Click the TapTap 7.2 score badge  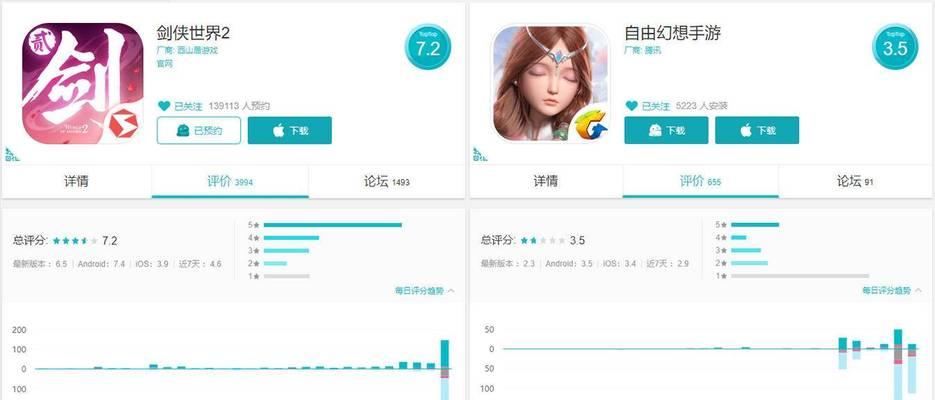pos(428,46)
